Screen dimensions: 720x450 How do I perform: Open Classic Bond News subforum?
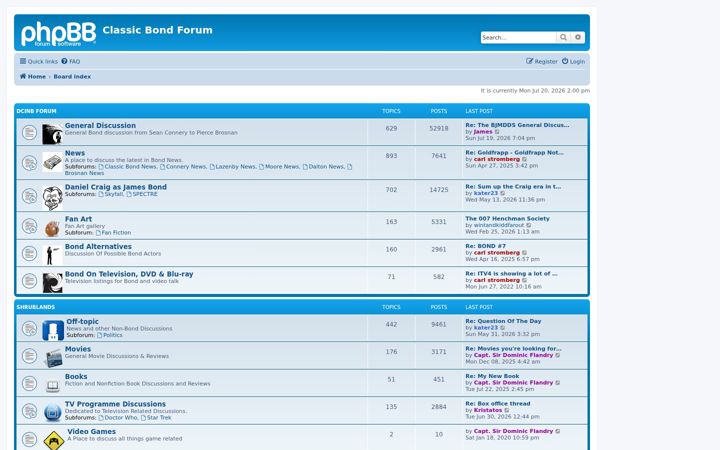coord(130,167)
